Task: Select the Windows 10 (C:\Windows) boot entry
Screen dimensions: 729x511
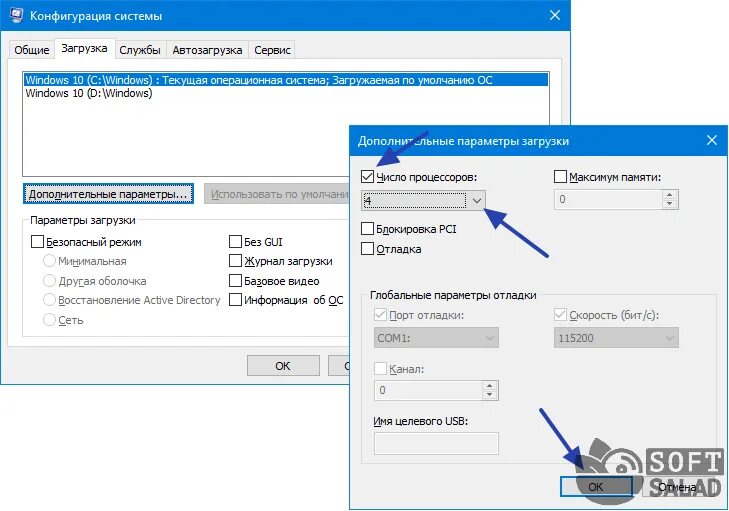Action: [x=286, y=80]
